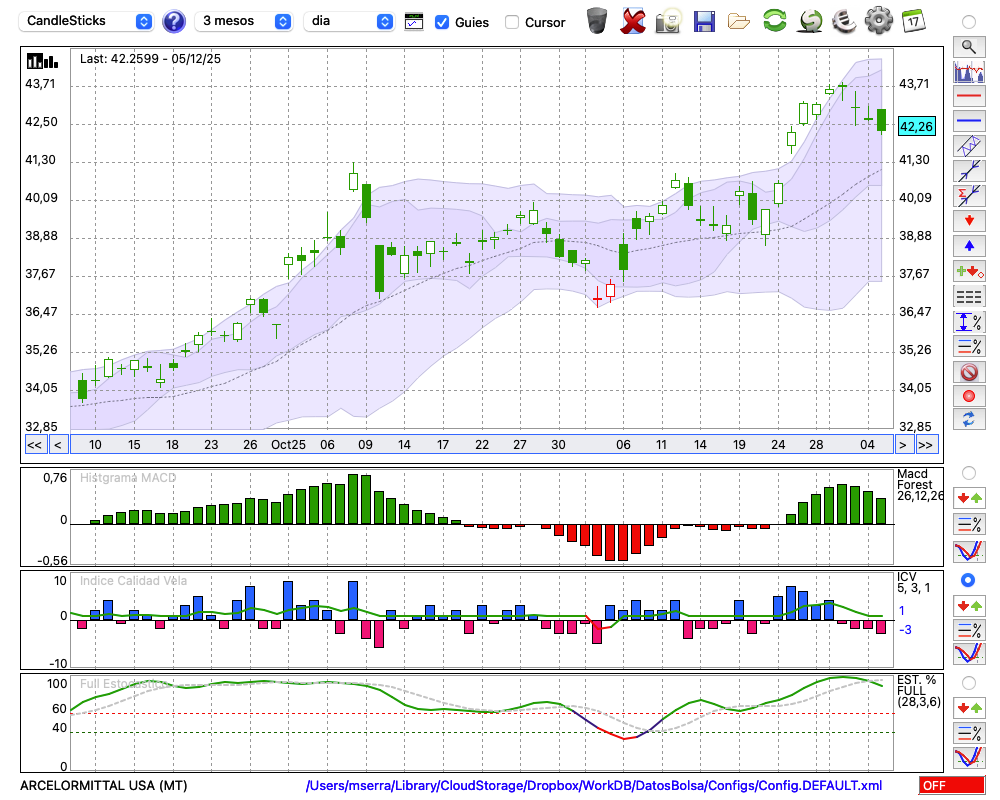1000x800 pixels.
Task: Select the zigzag channel drawing tool
Action: [x=969, y=145]
